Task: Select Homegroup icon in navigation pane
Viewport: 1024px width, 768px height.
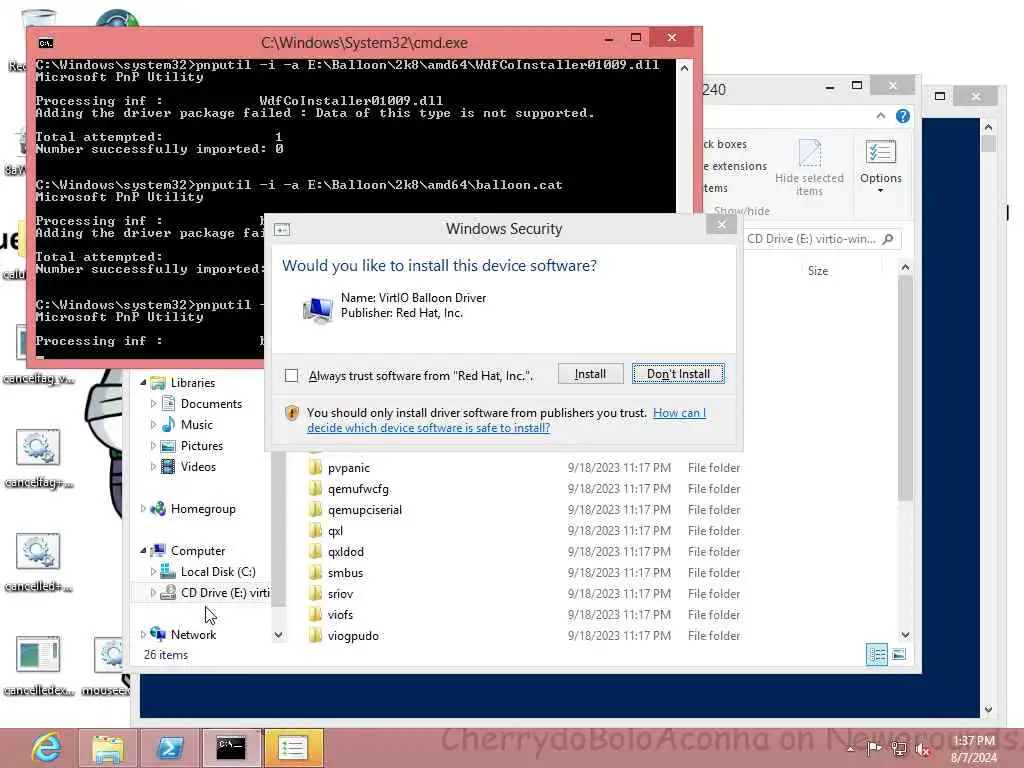Action: tap(158, 508)
